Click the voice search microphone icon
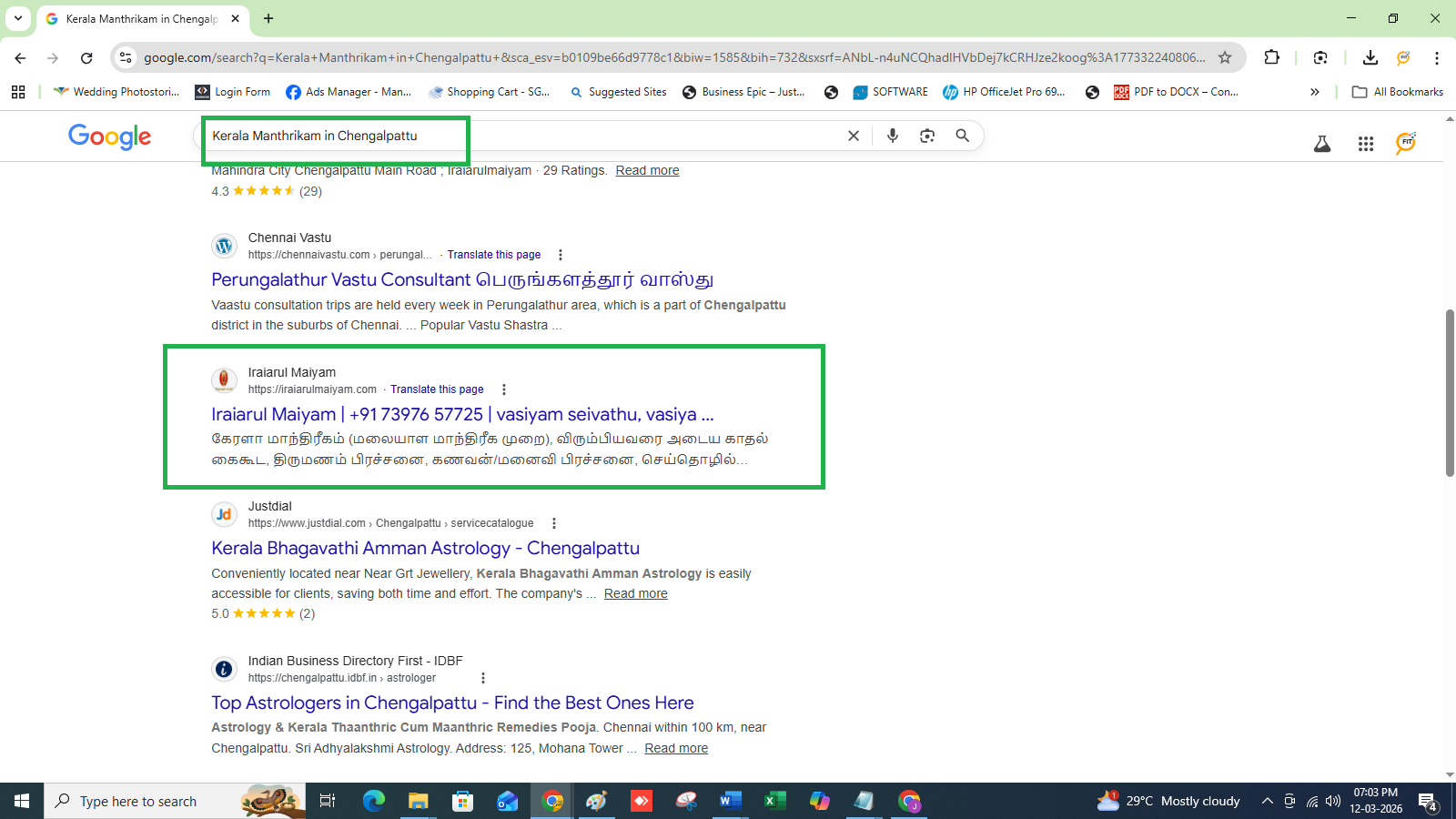 (x=892, y=136)
